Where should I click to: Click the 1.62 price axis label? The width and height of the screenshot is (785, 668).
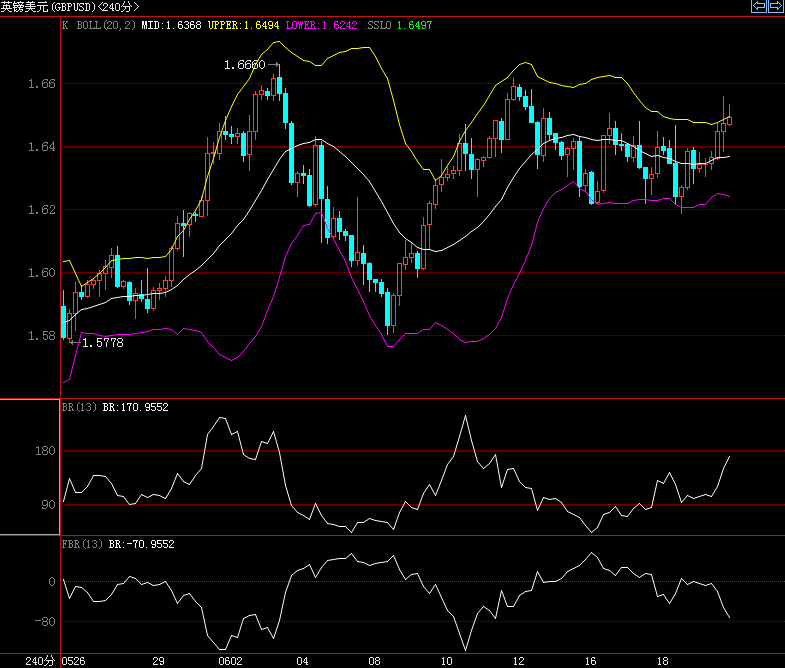tap(42, 210)
